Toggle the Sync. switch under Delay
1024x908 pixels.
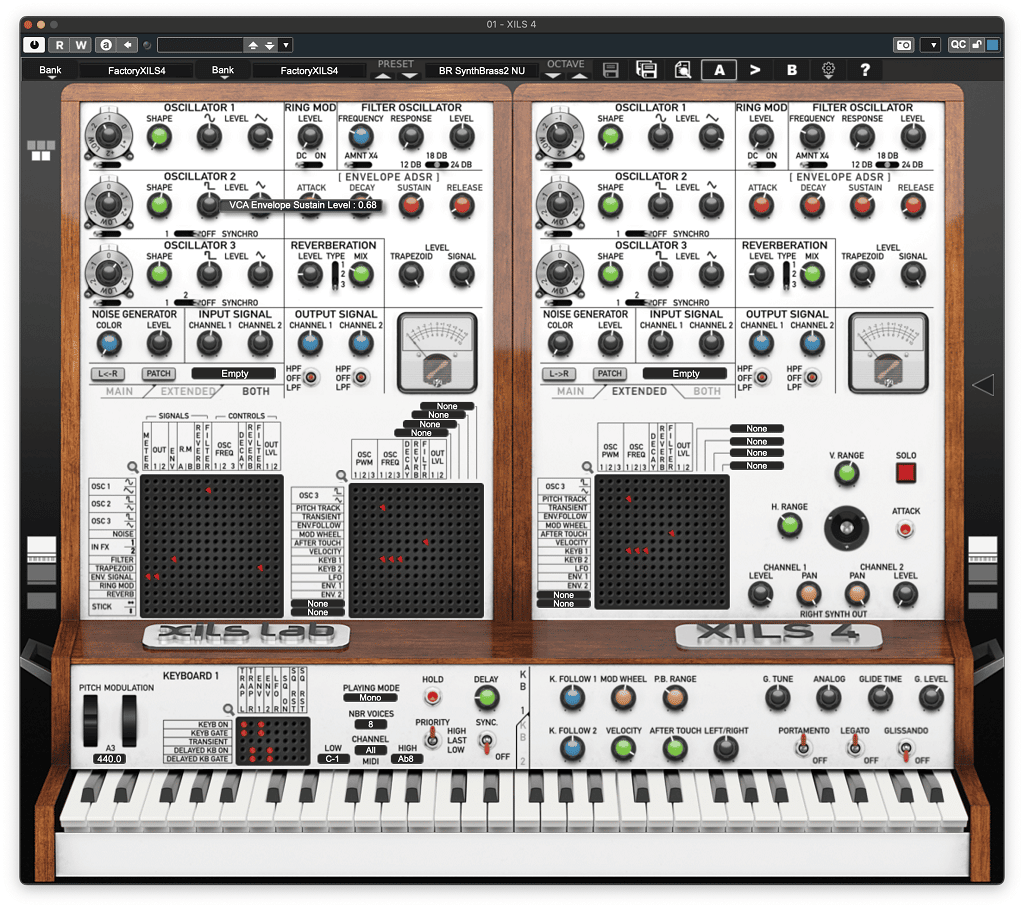[x=486, y=742]
